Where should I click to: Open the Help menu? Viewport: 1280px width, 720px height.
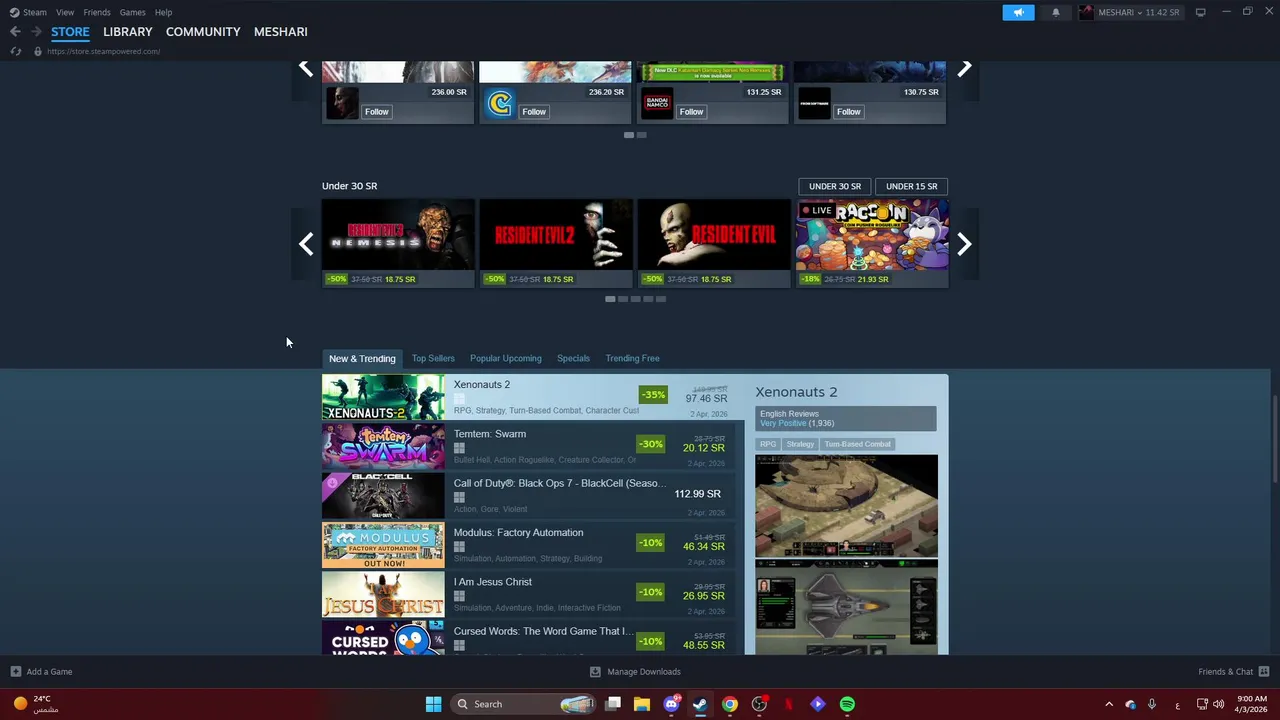click(163, 12)
